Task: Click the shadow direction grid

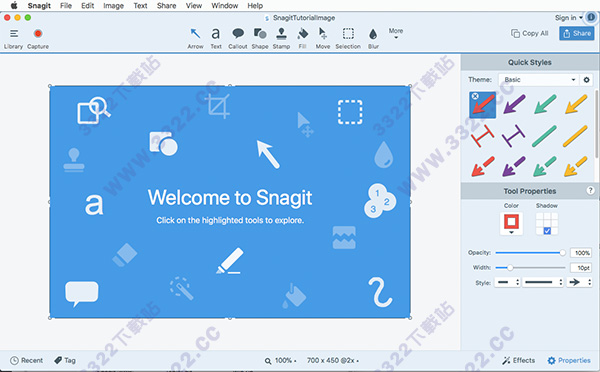Action: coord(547,224)
